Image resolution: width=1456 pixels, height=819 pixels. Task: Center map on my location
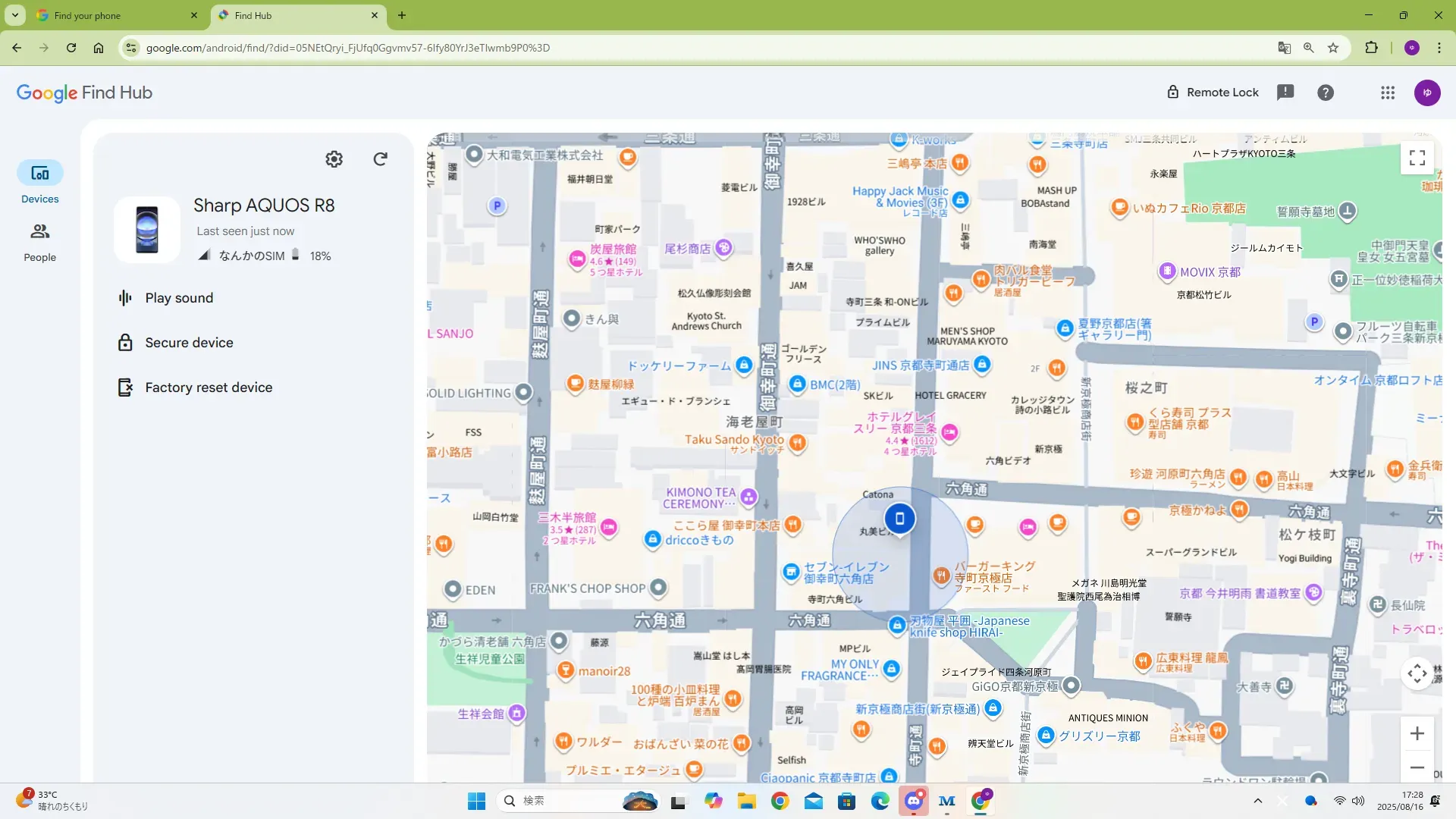1417,673
